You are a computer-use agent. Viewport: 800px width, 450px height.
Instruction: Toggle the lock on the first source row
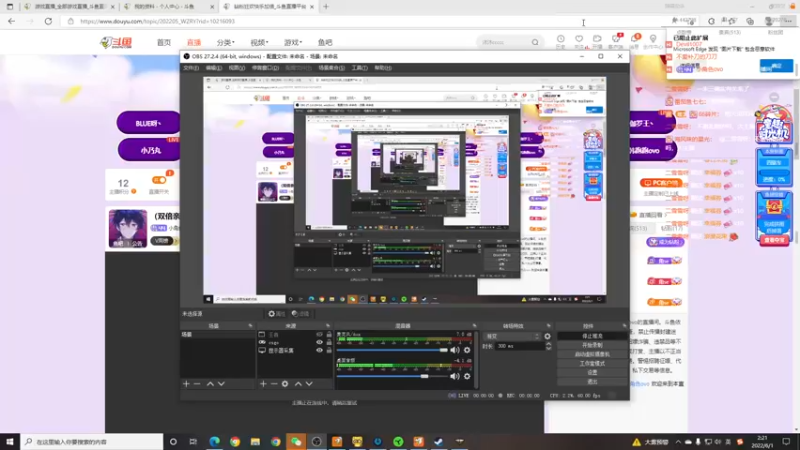329,335
